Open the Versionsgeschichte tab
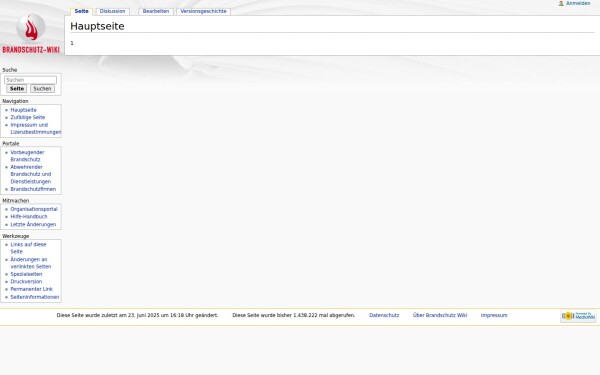 click(x=204, y=11)
